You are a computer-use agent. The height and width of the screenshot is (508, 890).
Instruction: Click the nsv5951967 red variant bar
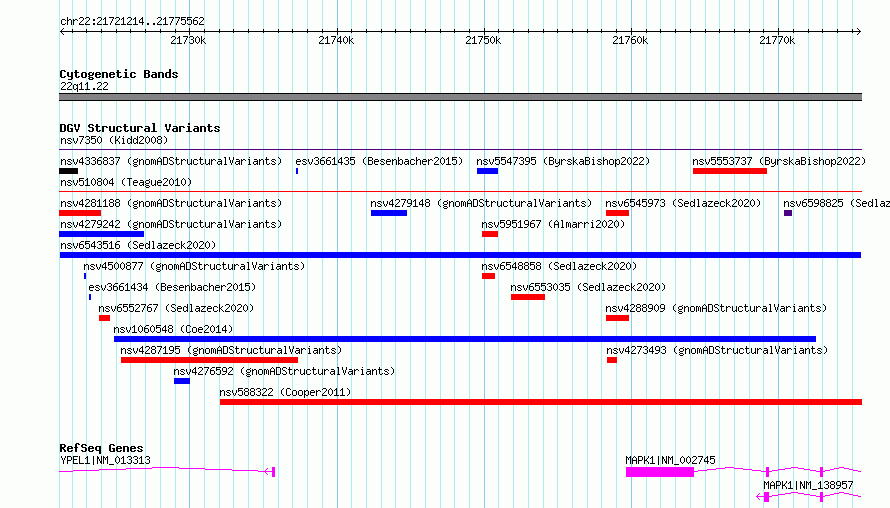pos(490,234)
